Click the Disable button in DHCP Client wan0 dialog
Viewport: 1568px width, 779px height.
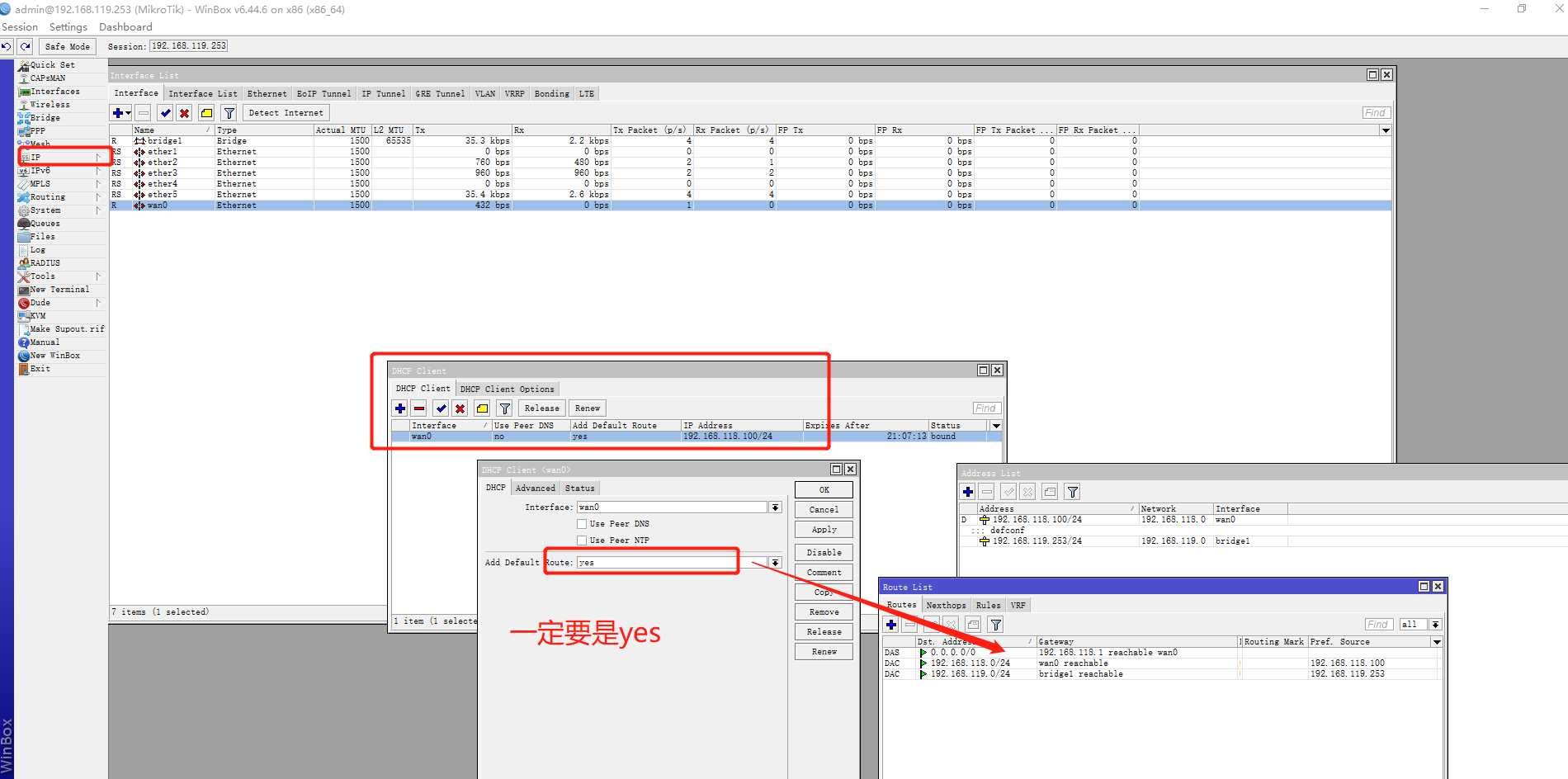point(824,553)
